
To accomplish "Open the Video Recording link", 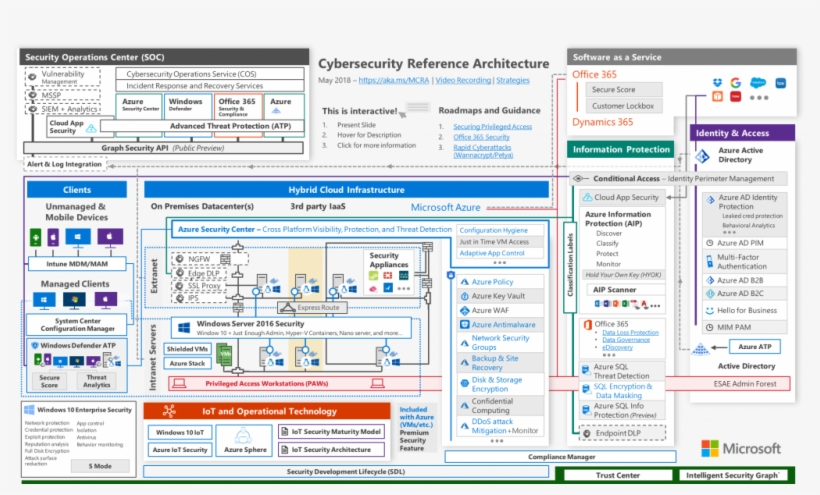I will [463, 80].
